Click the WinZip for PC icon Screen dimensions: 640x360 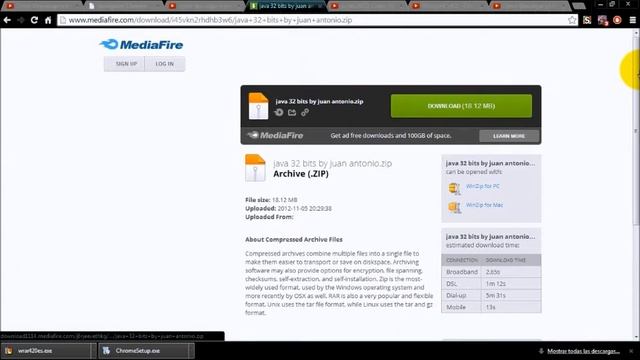point(454,188)
